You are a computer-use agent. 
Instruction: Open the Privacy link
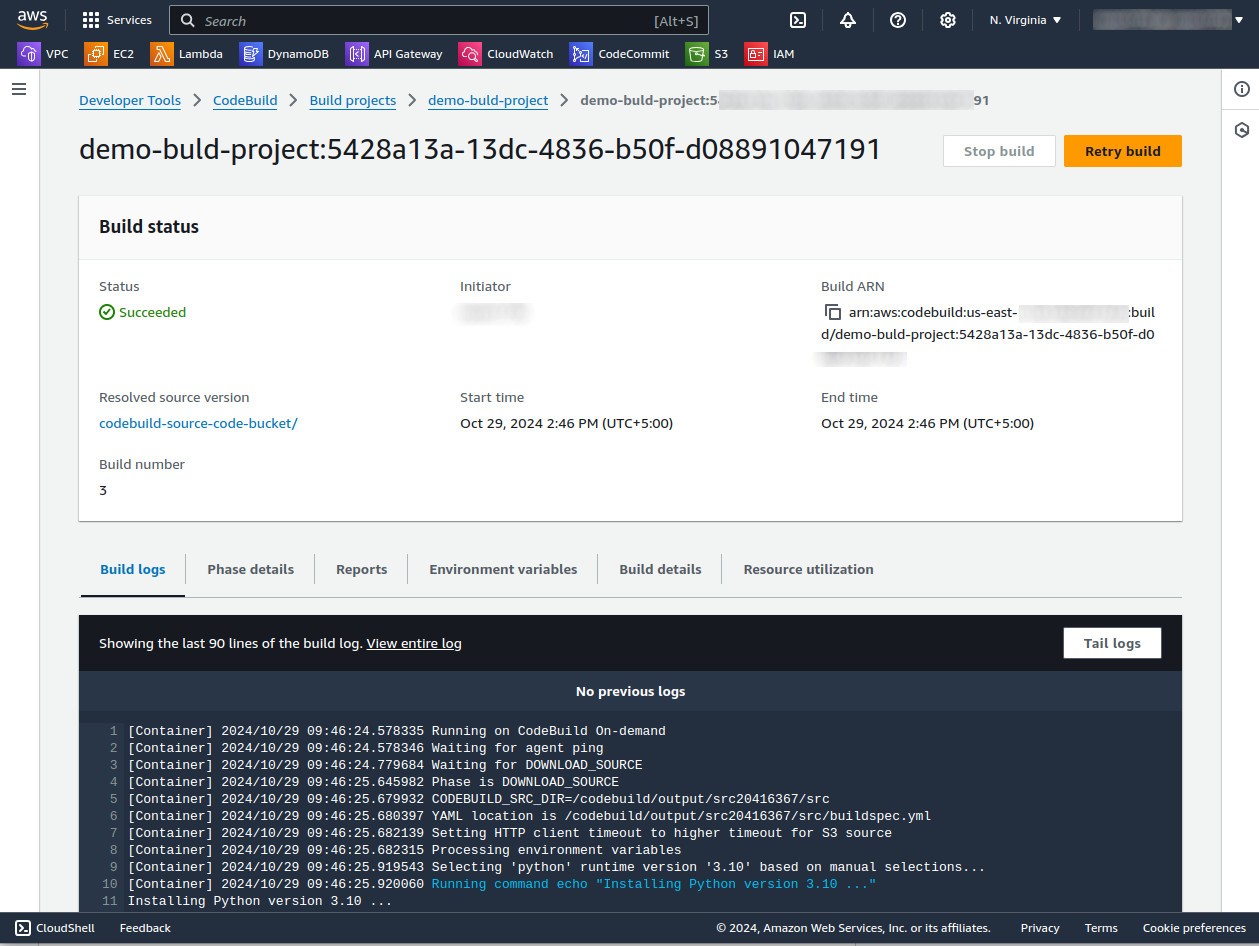(x=1040, y=928)
